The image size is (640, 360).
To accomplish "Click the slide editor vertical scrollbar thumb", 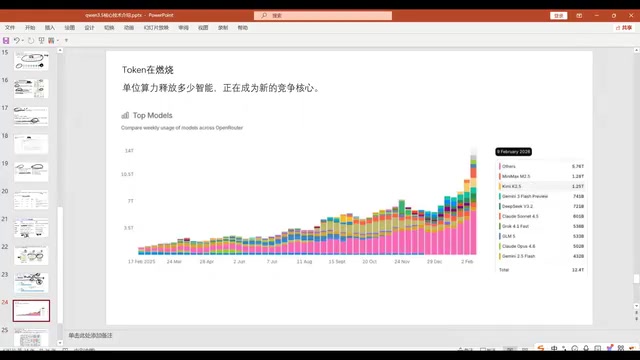I will pyautogui.click(x=636, y=278).
